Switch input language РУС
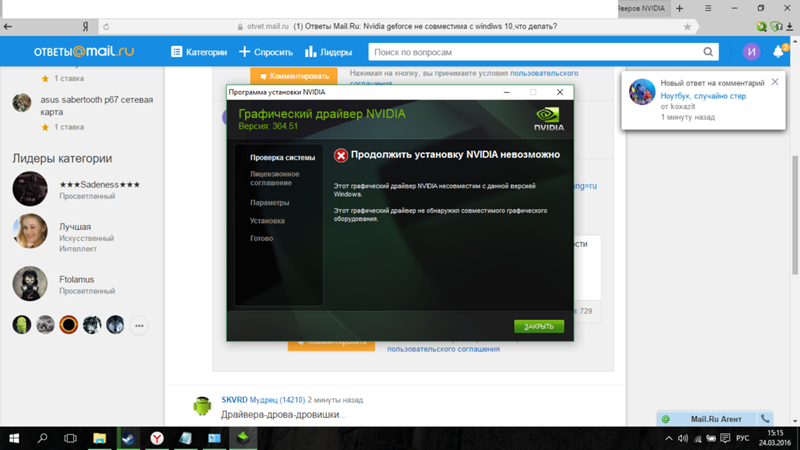This screenshot has width=800, height=450. [x=743, y=438]
